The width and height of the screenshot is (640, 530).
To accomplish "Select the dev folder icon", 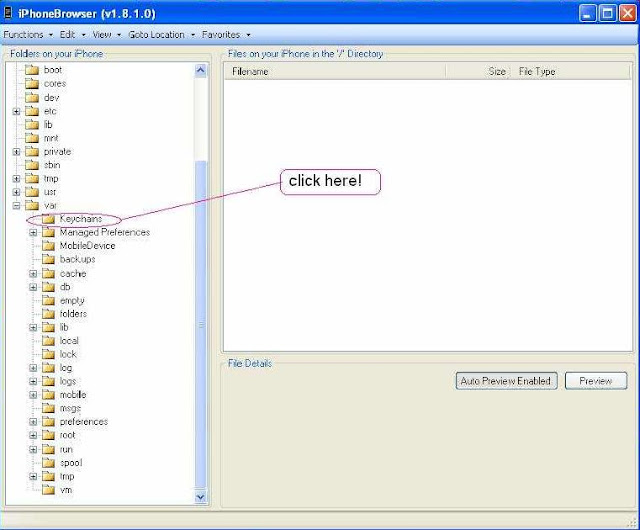I will point(32,98).
